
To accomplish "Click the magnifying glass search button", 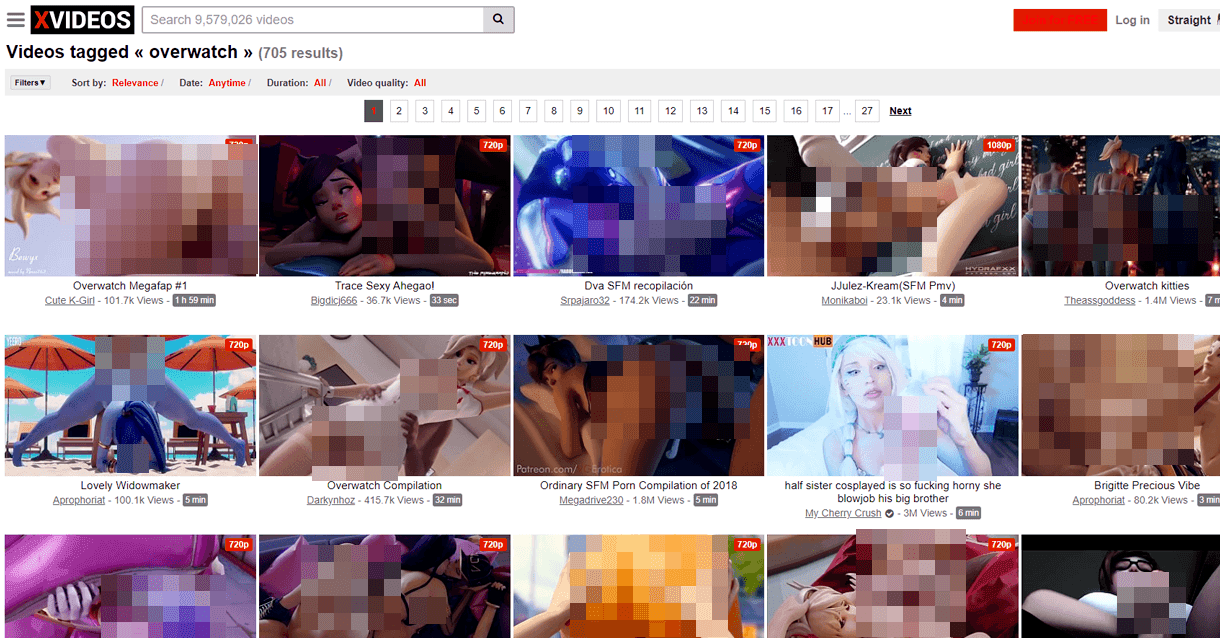I will click(x=498, y=19).
